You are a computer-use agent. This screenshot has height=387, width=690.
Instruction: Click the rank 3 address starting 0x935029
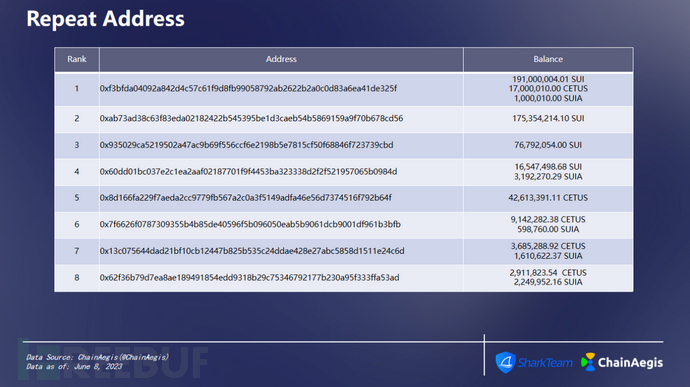click(246, 145)
